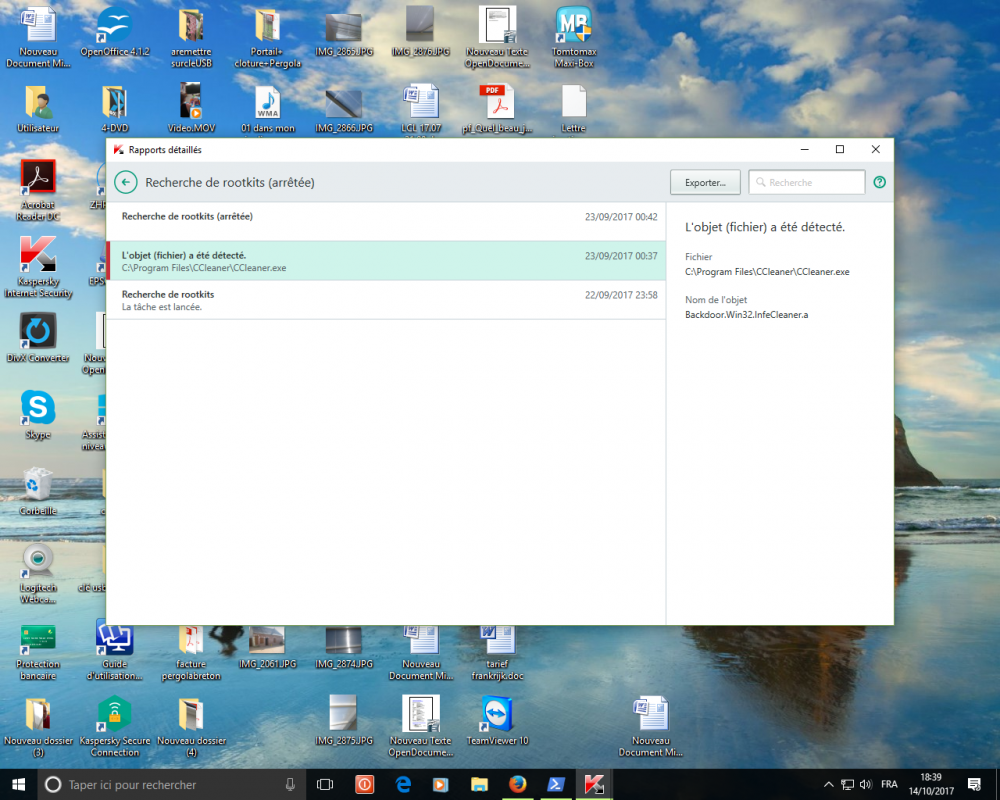Click the FRA language indicator

(x=889, y=784)
